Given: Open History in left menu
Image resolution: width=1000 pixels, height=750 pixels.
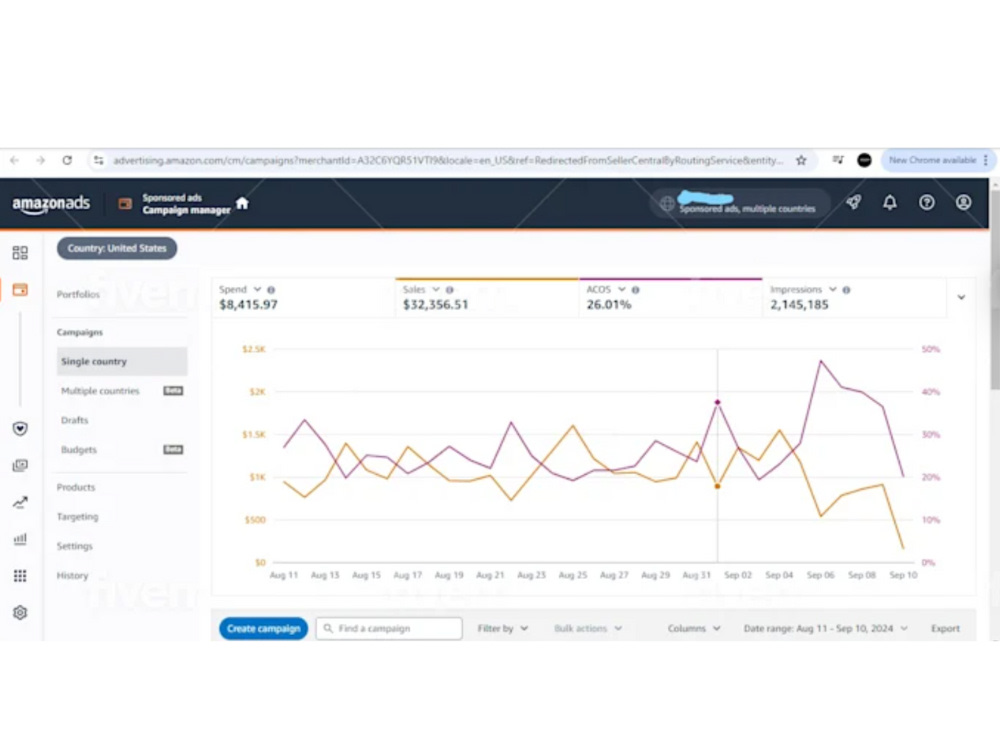Looking at the screenshot, I should [72, 575].
